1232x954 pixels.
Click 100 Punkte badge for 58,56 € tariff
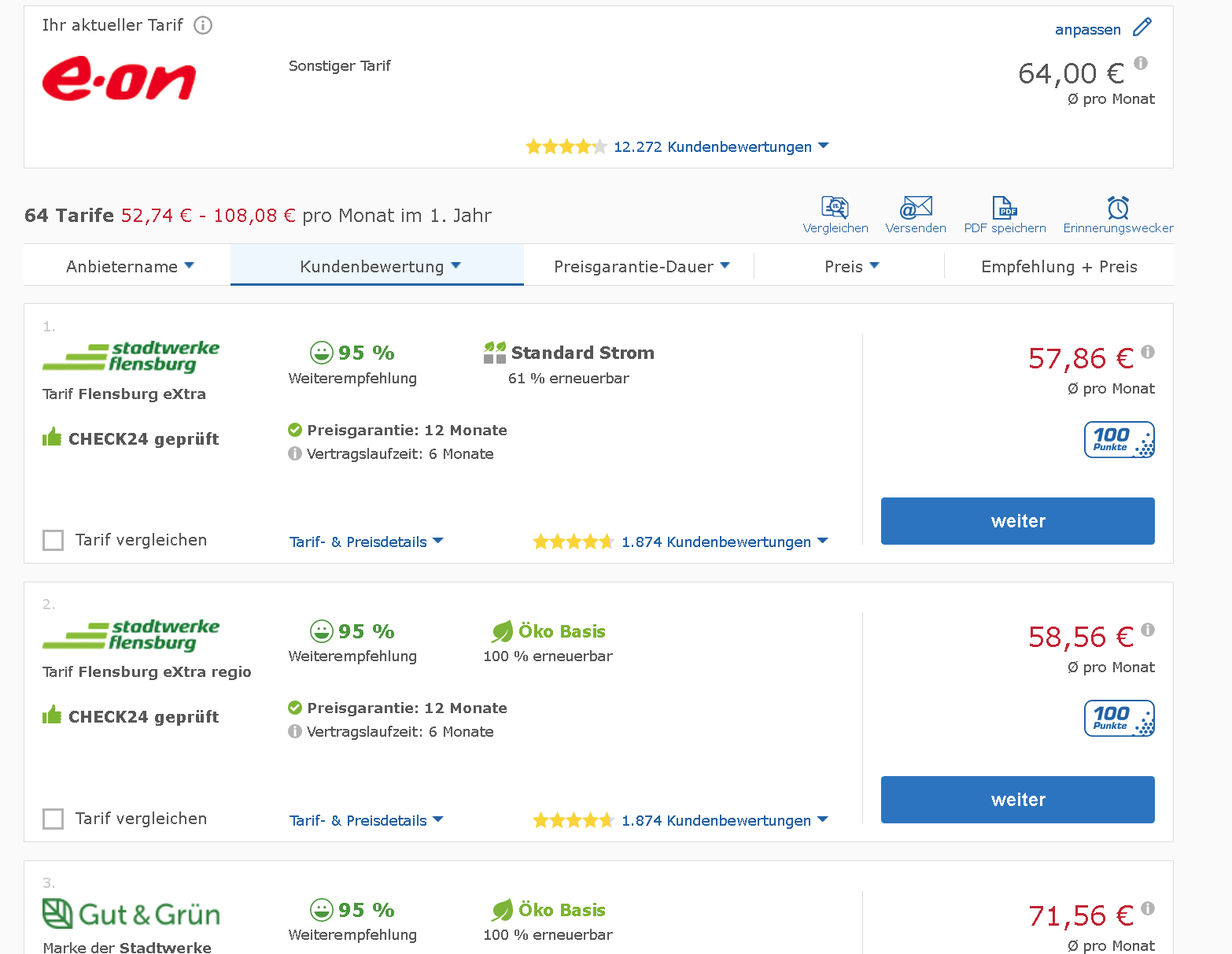(x=1119, y=718)
